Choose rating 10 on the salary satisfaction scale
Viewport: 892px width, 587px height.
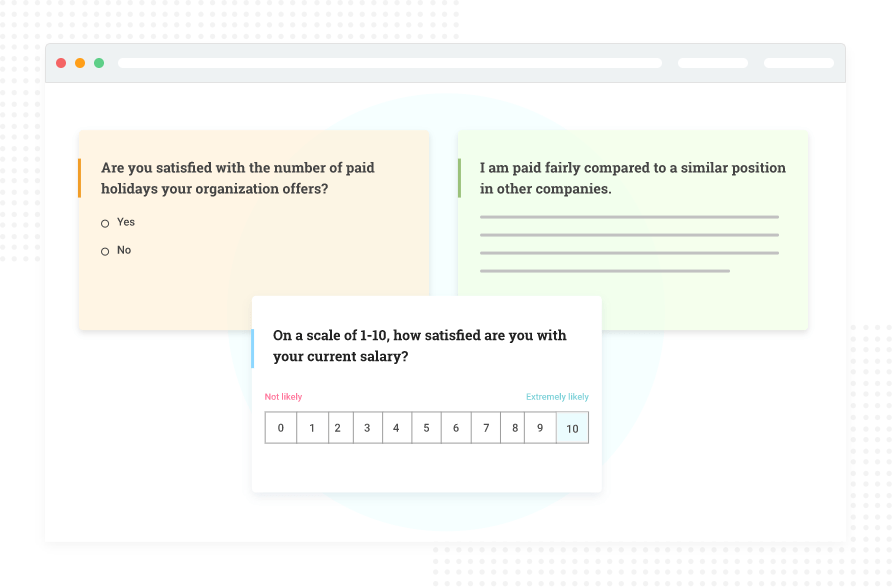click(572, 427)
